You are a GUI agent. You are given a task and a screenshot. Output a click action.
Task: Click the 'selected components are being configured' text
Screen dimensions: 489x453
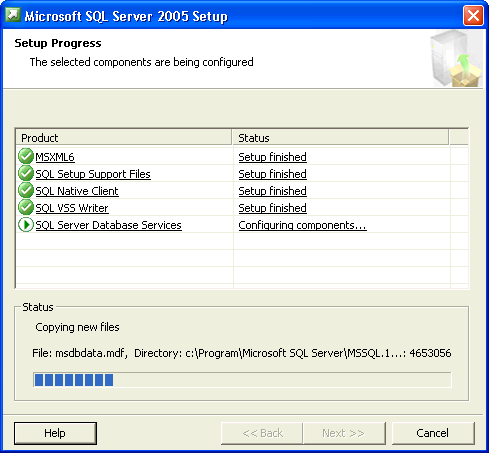[141, 62]
